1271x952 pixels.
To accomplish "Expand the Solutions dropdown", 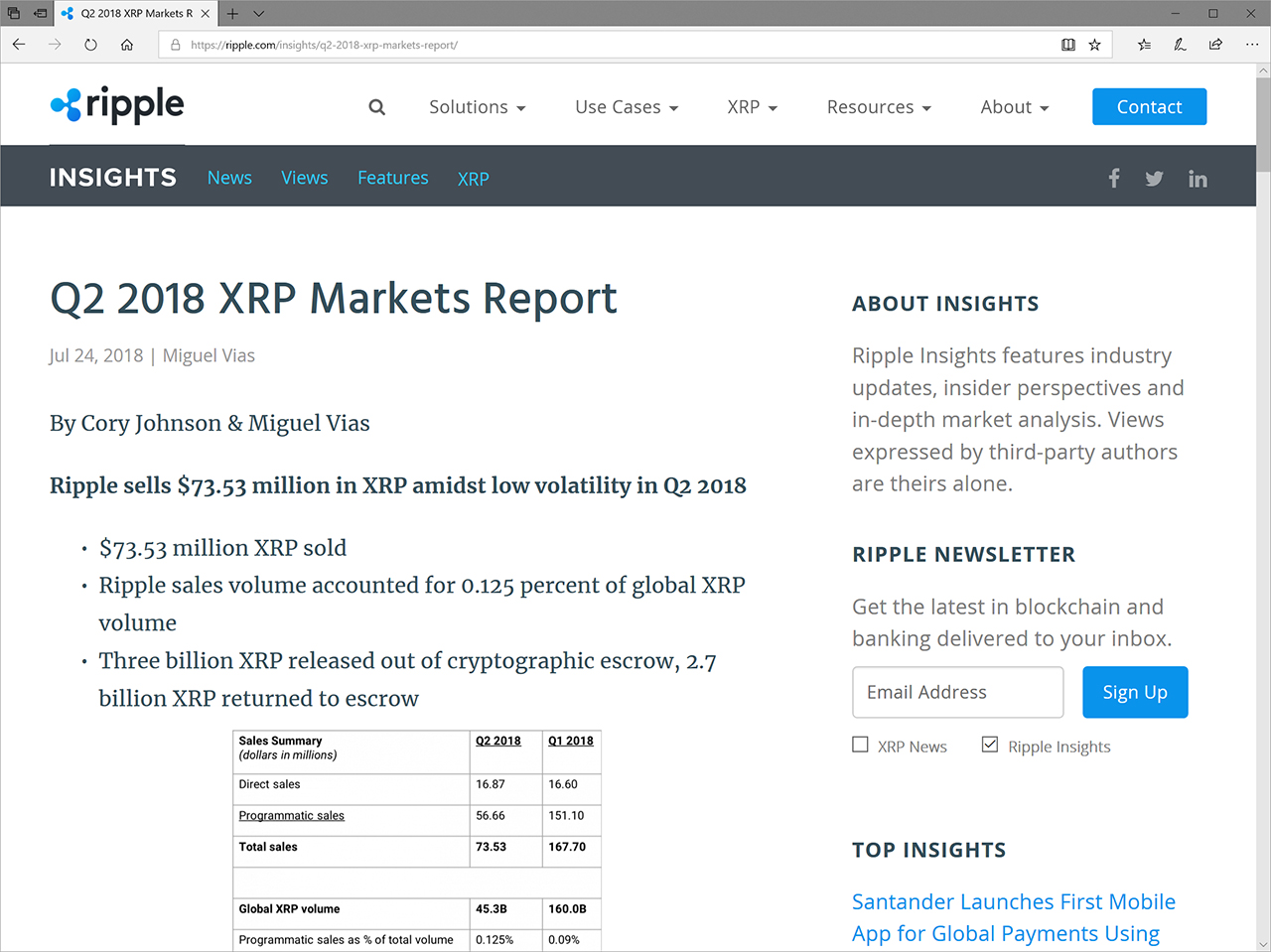I will pyautogui.click(x=477, y=106).
